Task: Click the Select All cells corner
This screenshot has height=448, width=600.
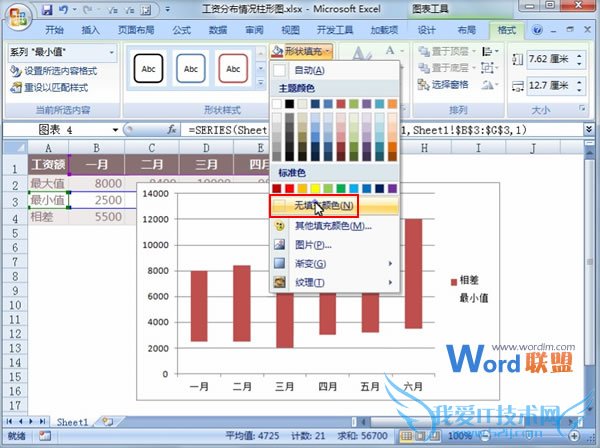Action: point(15,147)
